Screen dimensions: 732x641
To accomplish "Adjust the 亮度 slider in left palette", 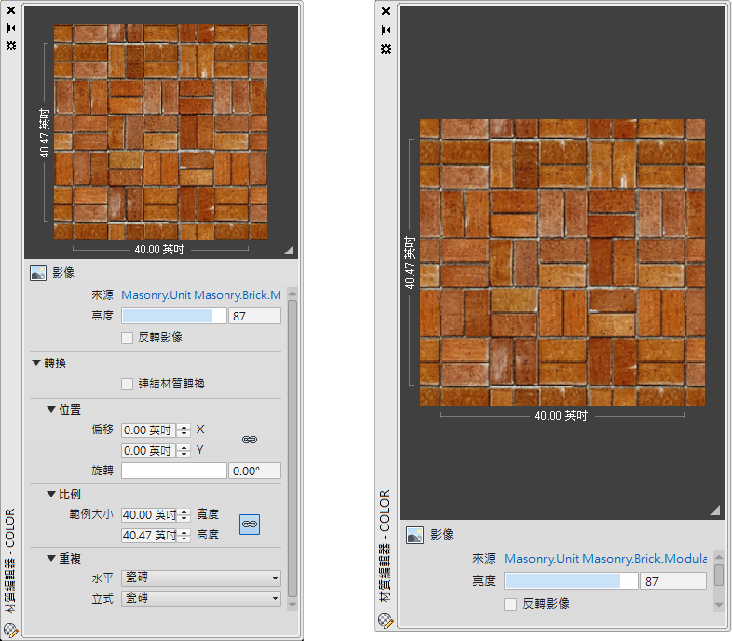I will pos(174,316).
